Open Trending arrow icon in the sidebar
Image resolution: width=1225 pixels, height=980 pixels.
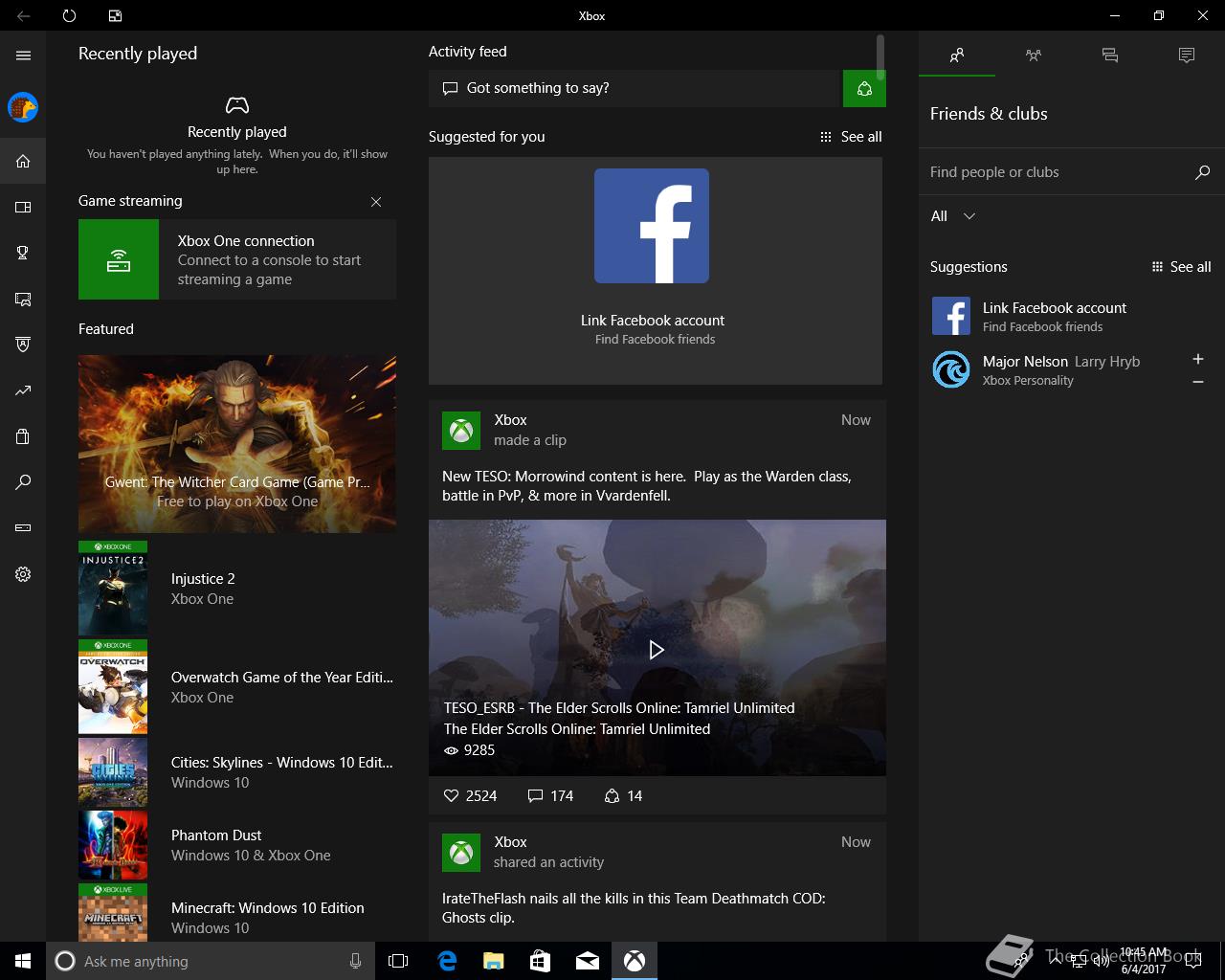(23, 390)
